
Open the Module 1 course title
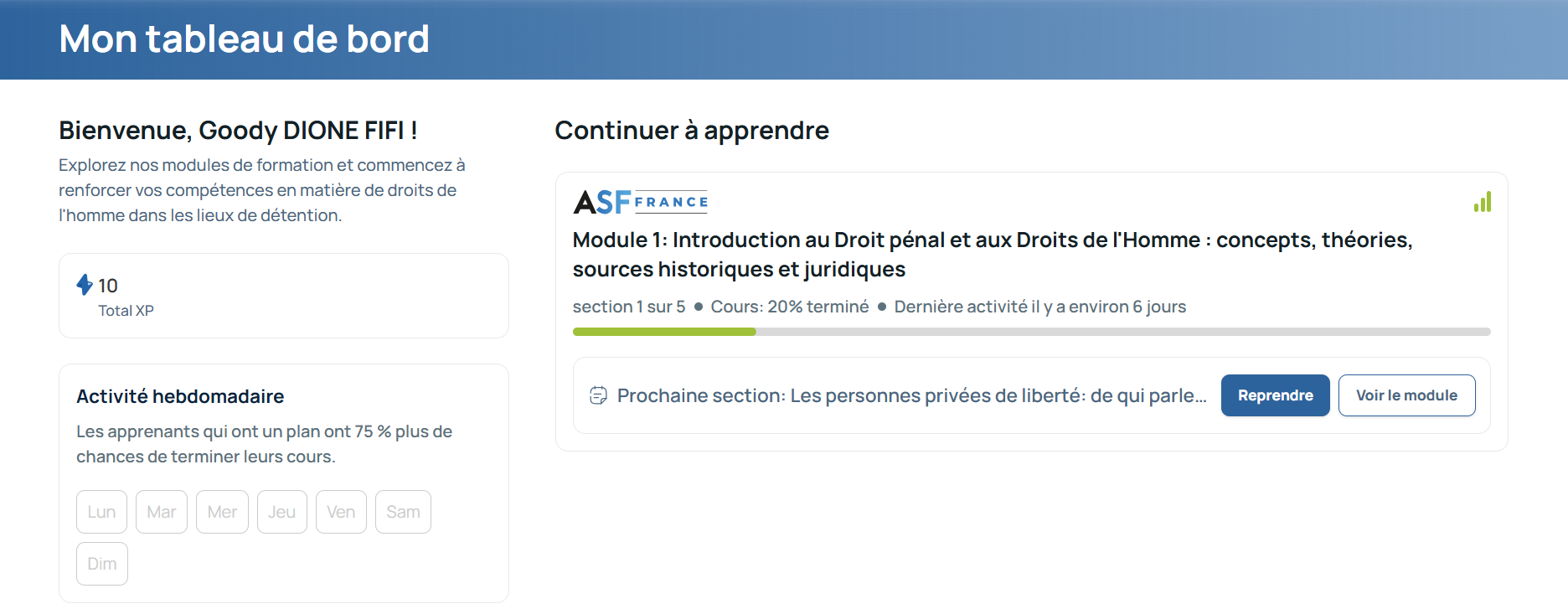(x=992, y=255)
